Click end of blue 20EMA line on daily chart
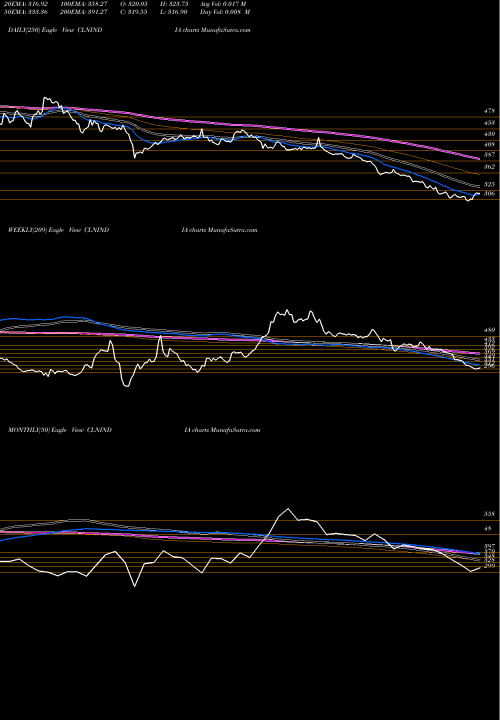This screenshot has width=500, height=720. pyautogui.click(x=479, y=194)
